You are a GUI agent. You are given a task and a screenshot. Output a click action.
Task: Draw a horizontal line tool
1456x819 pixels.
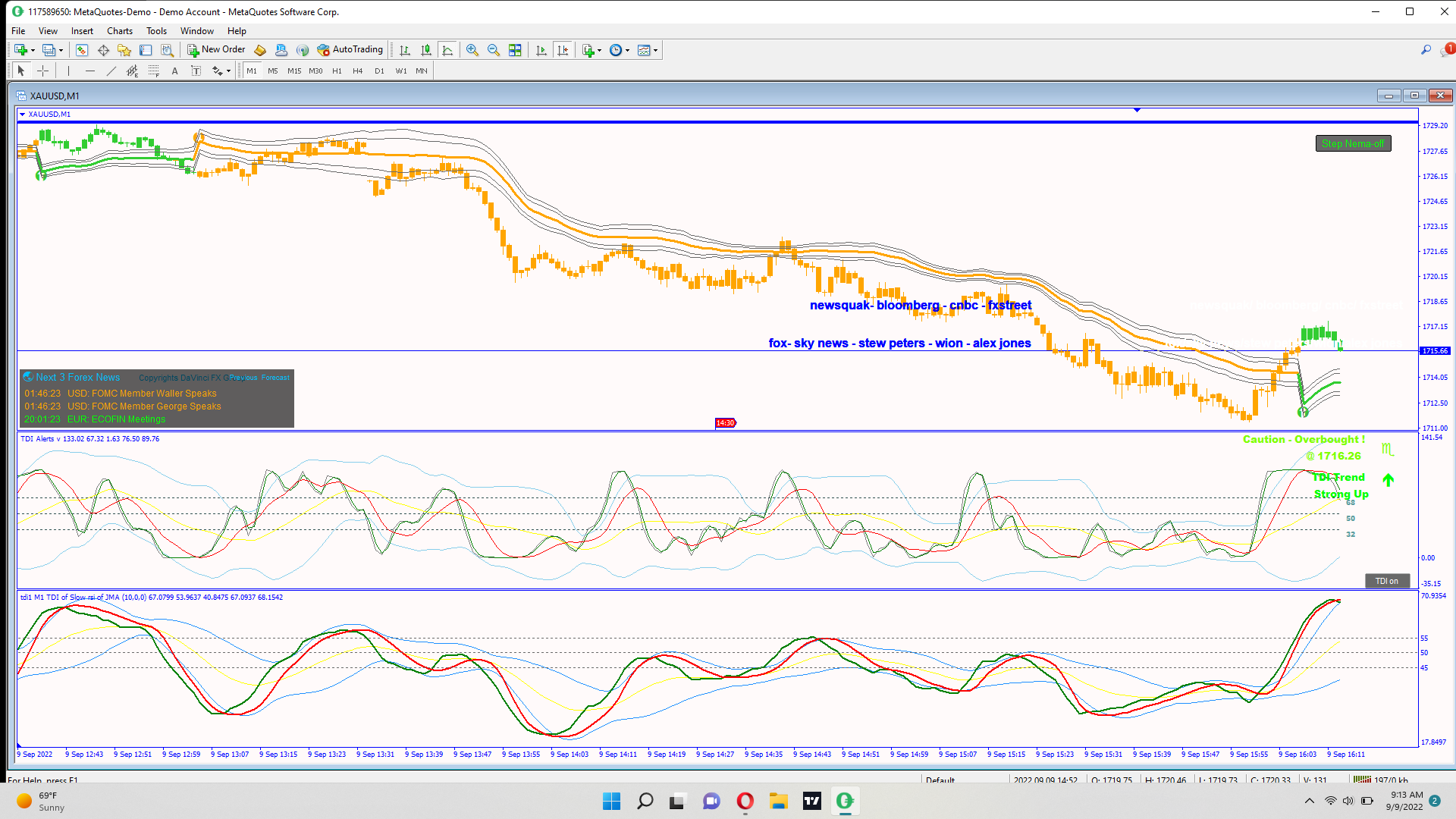[x=90, y=71]
